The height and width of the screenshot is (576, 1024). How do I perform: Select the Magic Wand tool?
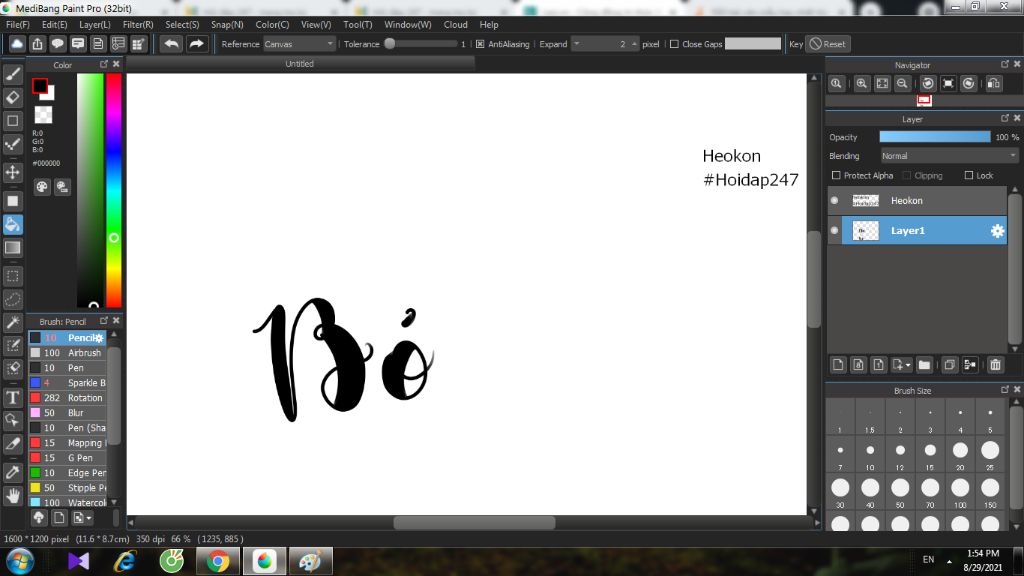point(12,323)
